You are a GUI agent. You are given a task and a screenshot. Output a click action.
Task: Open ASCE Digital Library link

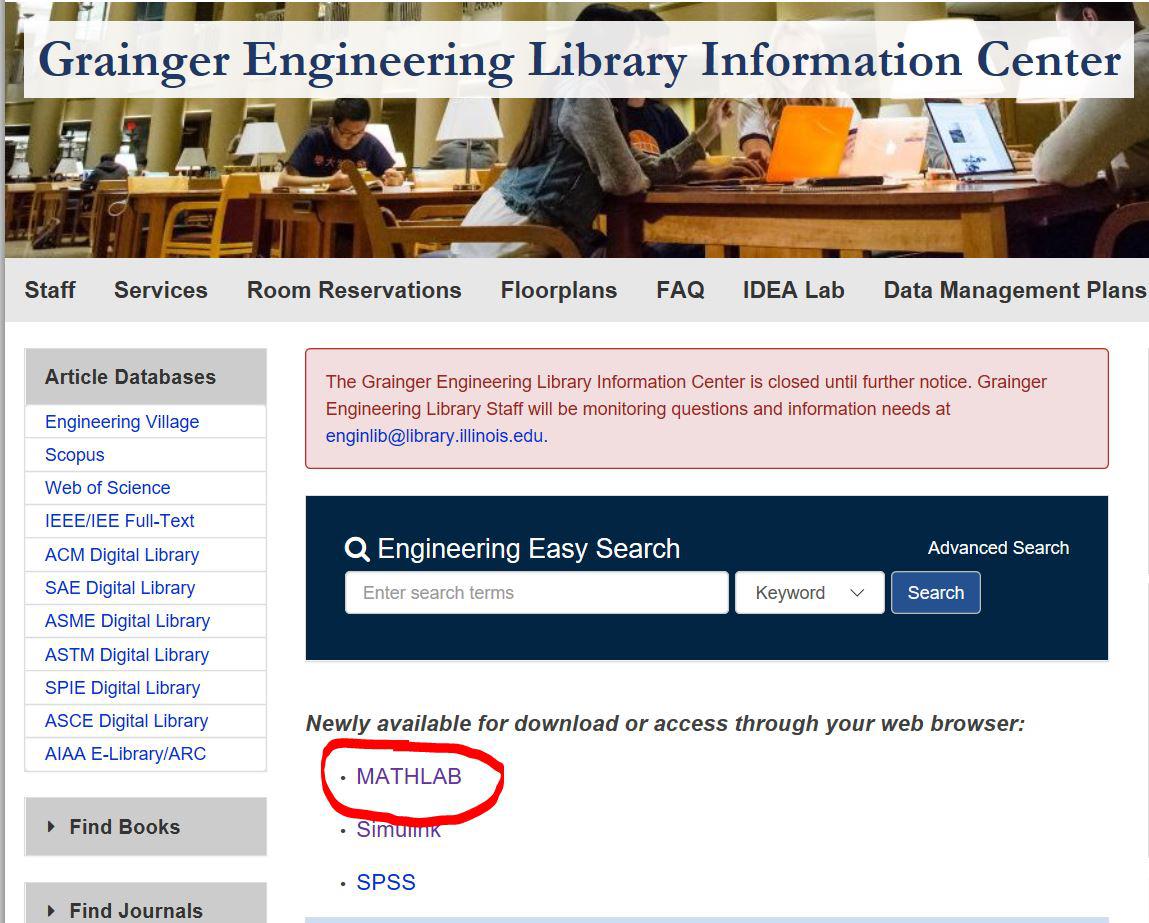(126, 720)
